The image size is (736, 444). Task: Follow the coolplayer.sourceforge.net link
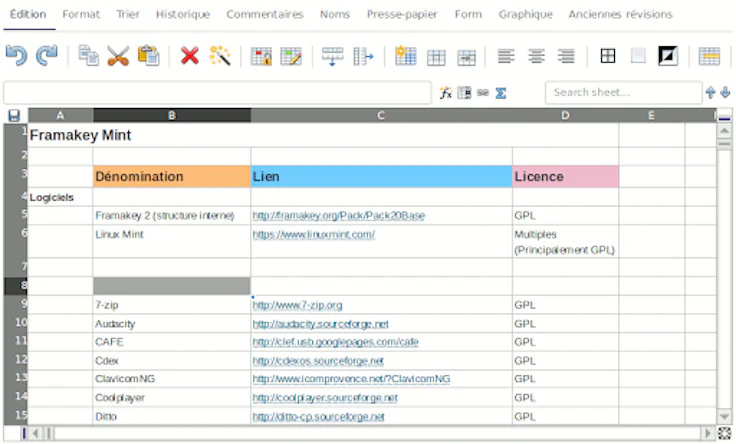325,398
